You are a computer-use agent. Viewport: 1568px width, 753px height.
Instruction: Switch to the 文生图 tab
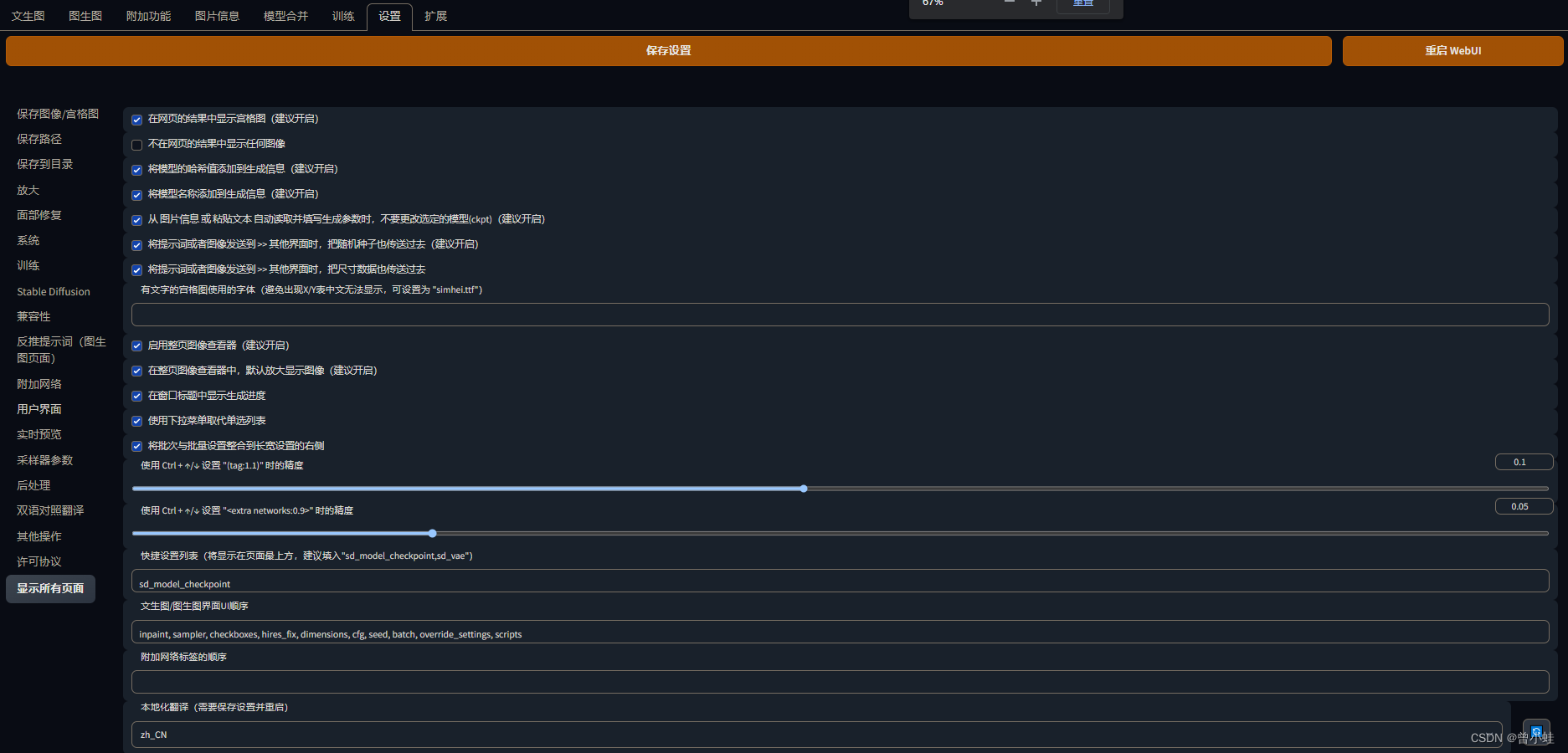(x=28, y=16)
